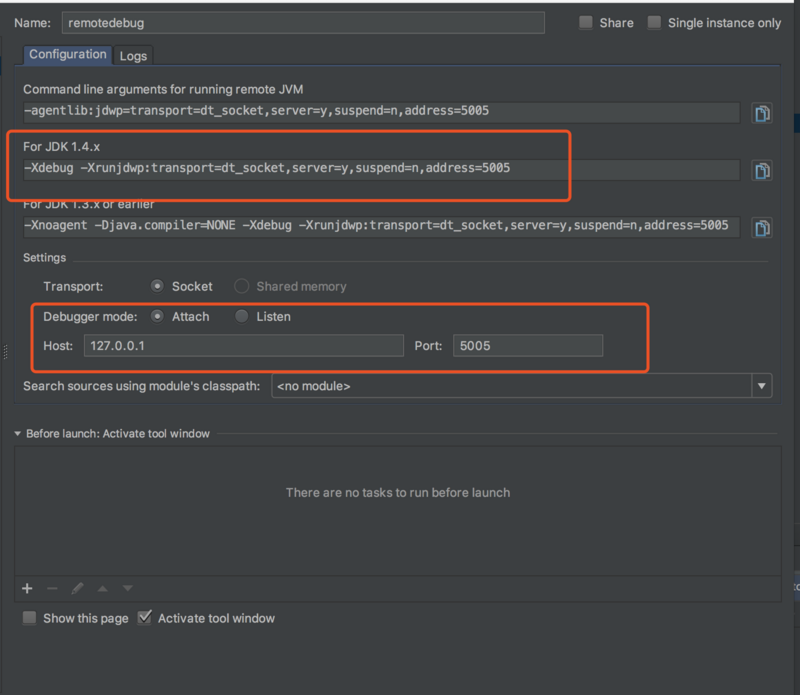The height and width of the screenshot is (695, 800).
Task: Switch to the Logs tab
Action: 132,55
